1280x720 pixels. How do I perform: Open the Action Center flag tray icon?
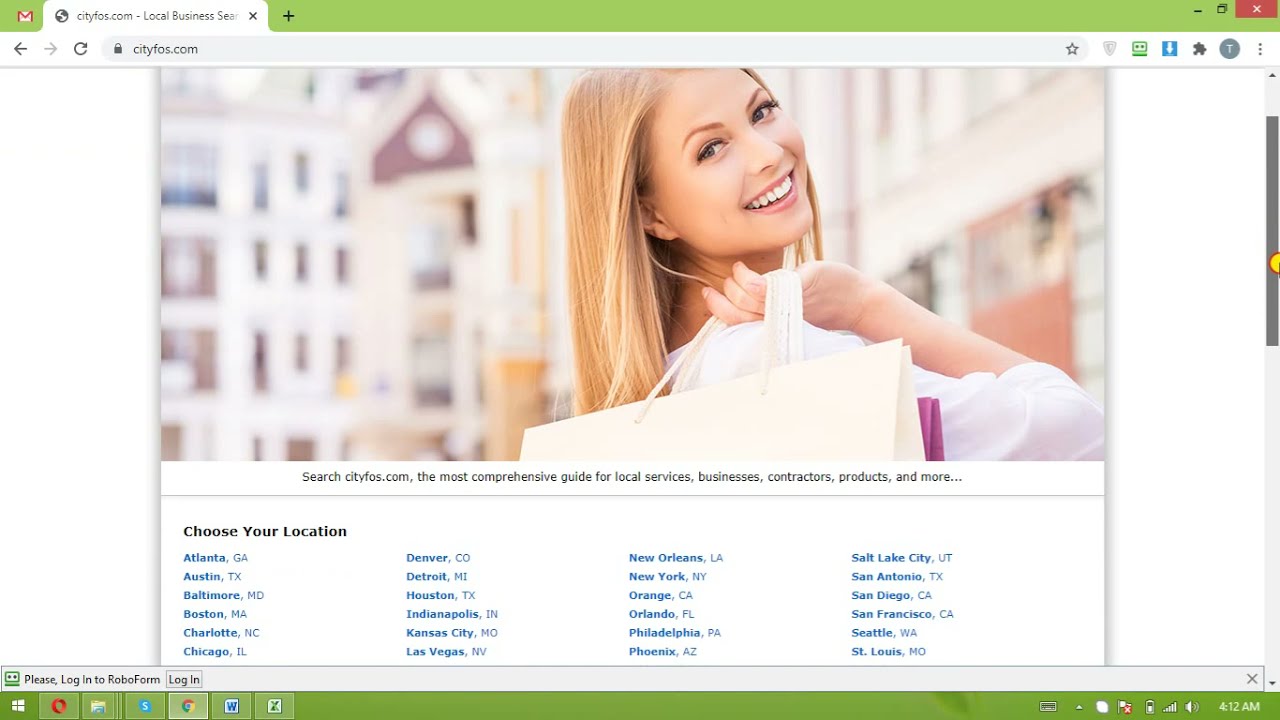(1125, 707)
